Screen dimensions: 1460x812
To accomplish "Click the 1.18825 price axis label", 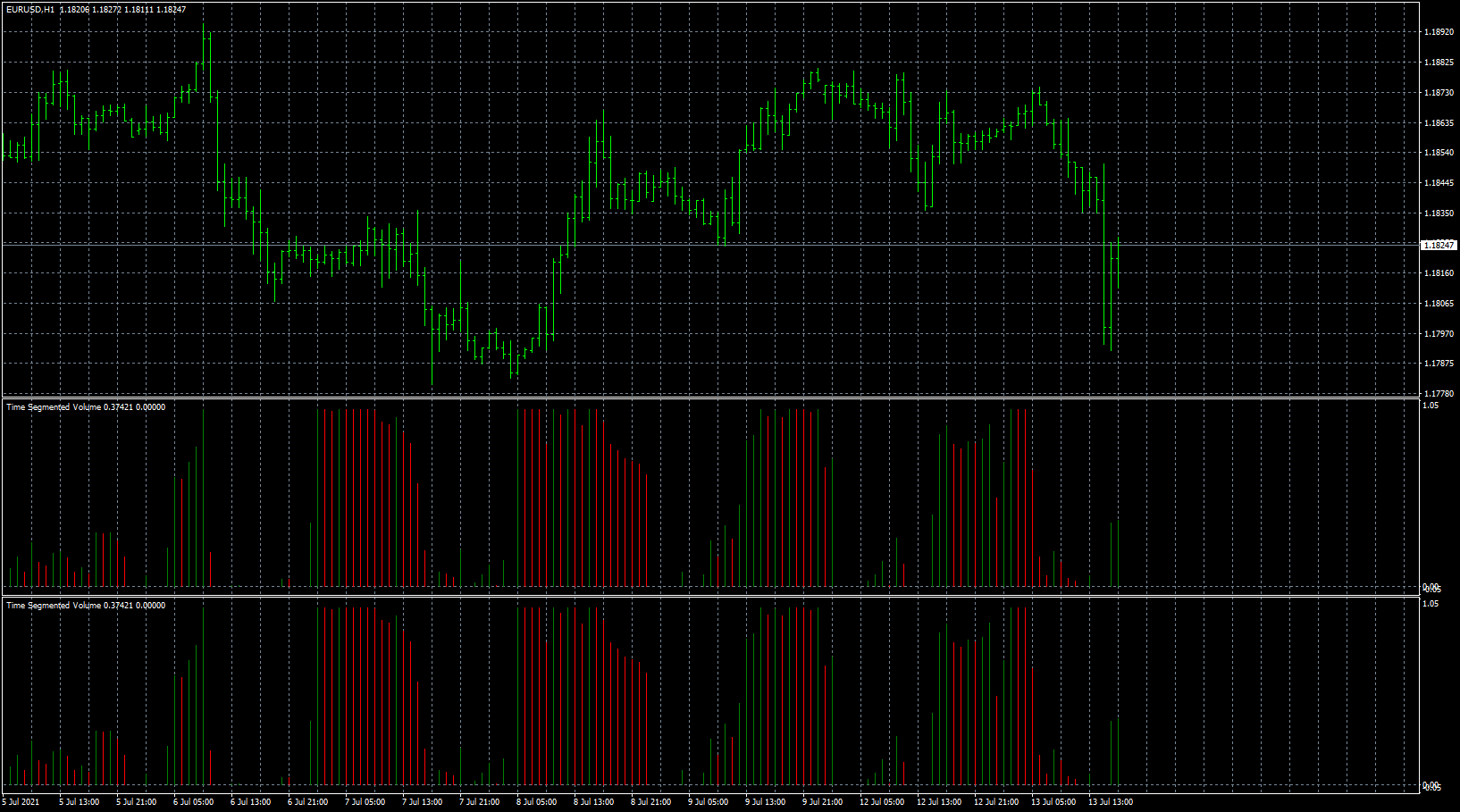I will coord(1438,63).
